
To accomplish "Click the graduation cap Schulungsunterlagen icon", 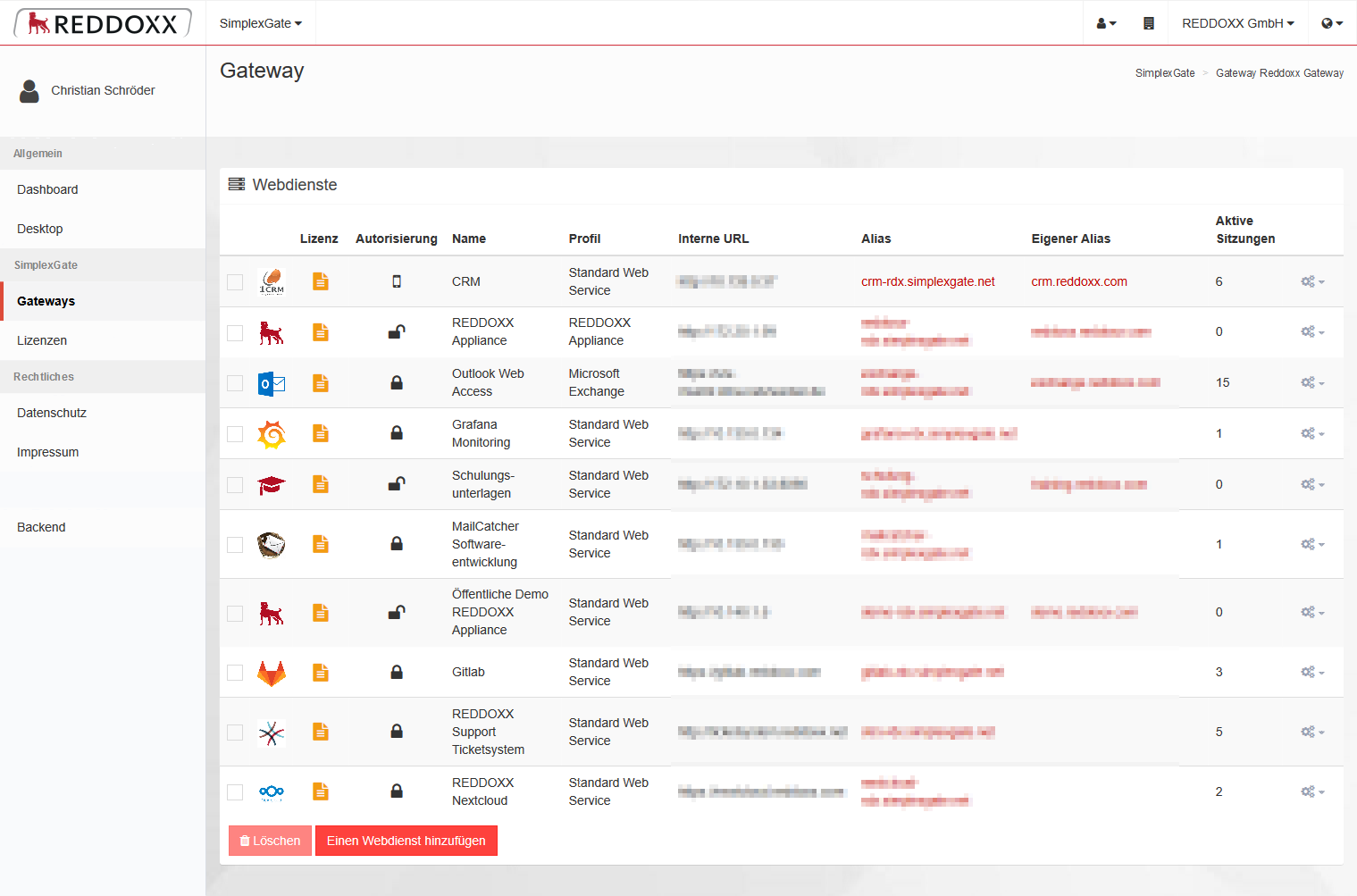I will [272, 485].
